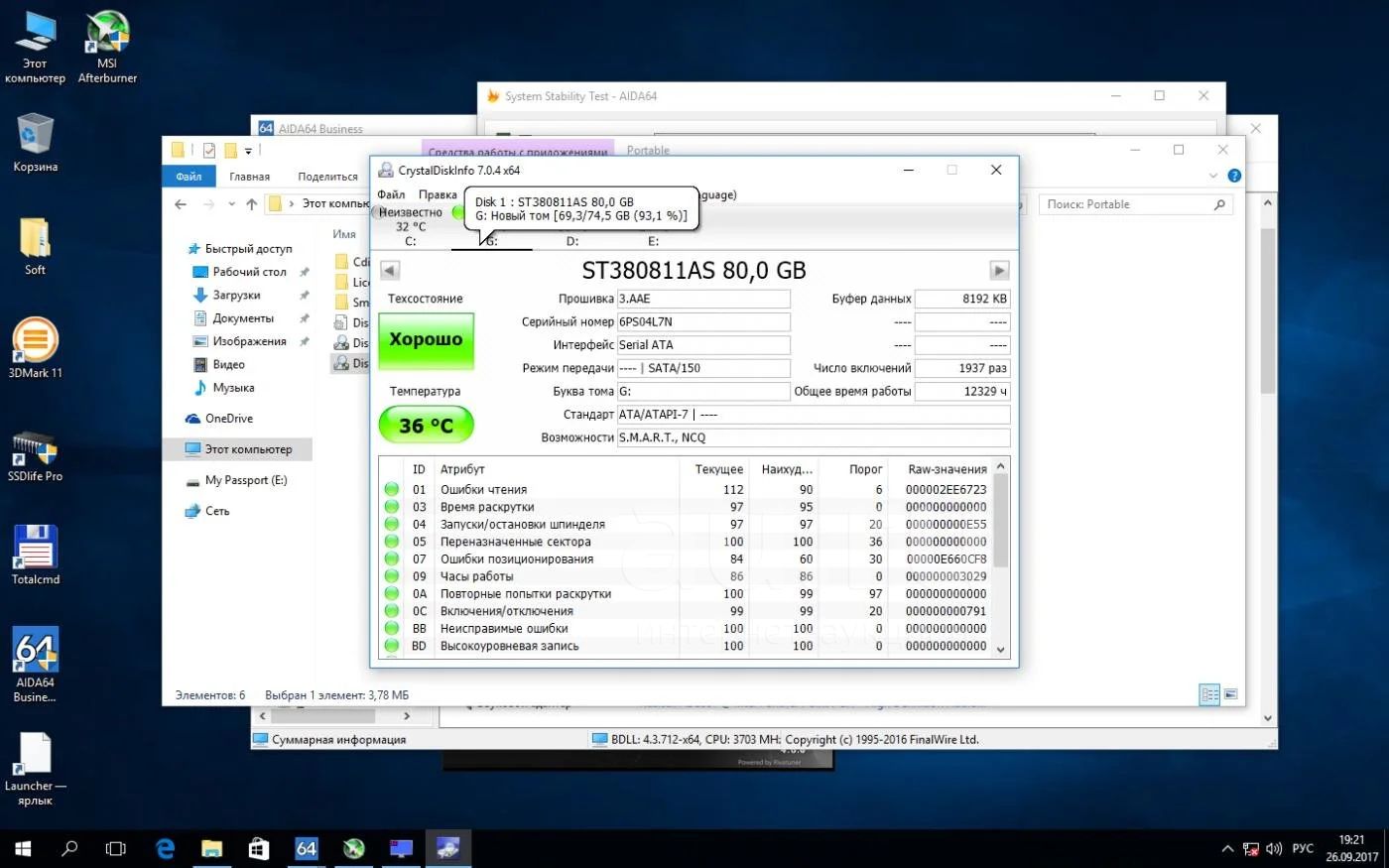Select Ошибки позиционирования attribute row
This screenshot has height=868, width=1389.
point(686,558)
